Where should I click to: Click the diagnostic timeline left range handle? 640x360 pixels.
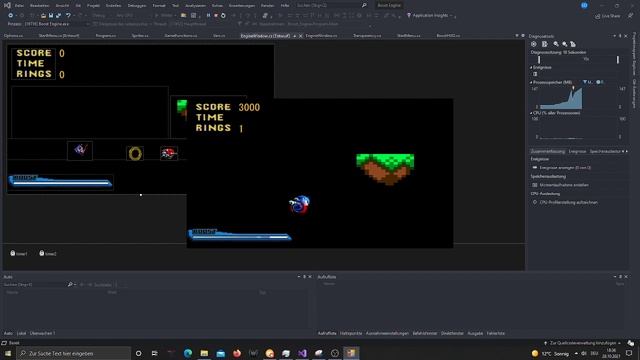539,60
